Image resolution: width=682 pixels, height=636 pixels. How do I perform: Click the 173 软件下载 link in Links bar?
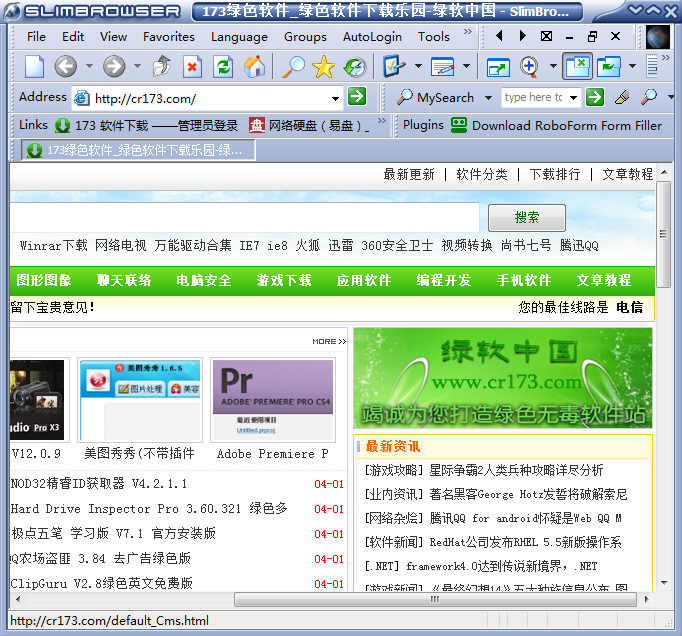pyautogui.click(x=147, y=126)
